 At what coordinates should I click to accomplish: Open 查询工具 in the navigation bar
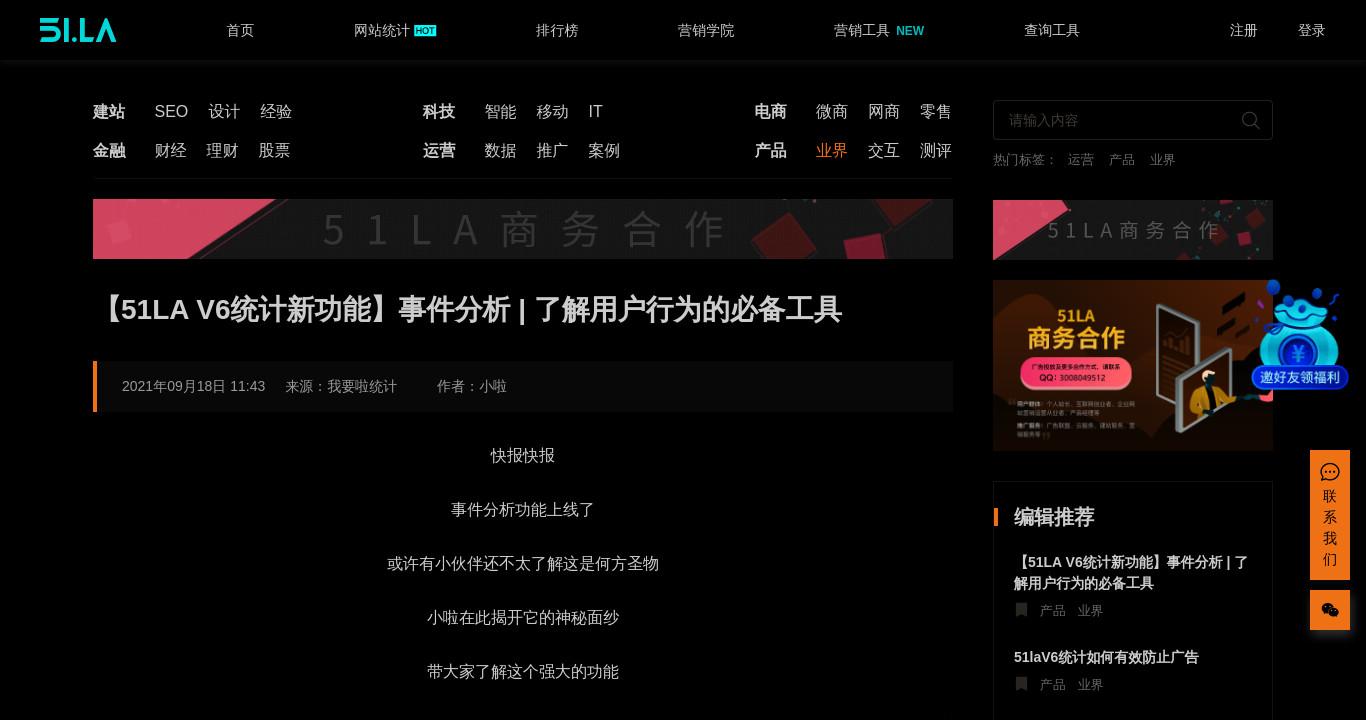point(1052,31)
